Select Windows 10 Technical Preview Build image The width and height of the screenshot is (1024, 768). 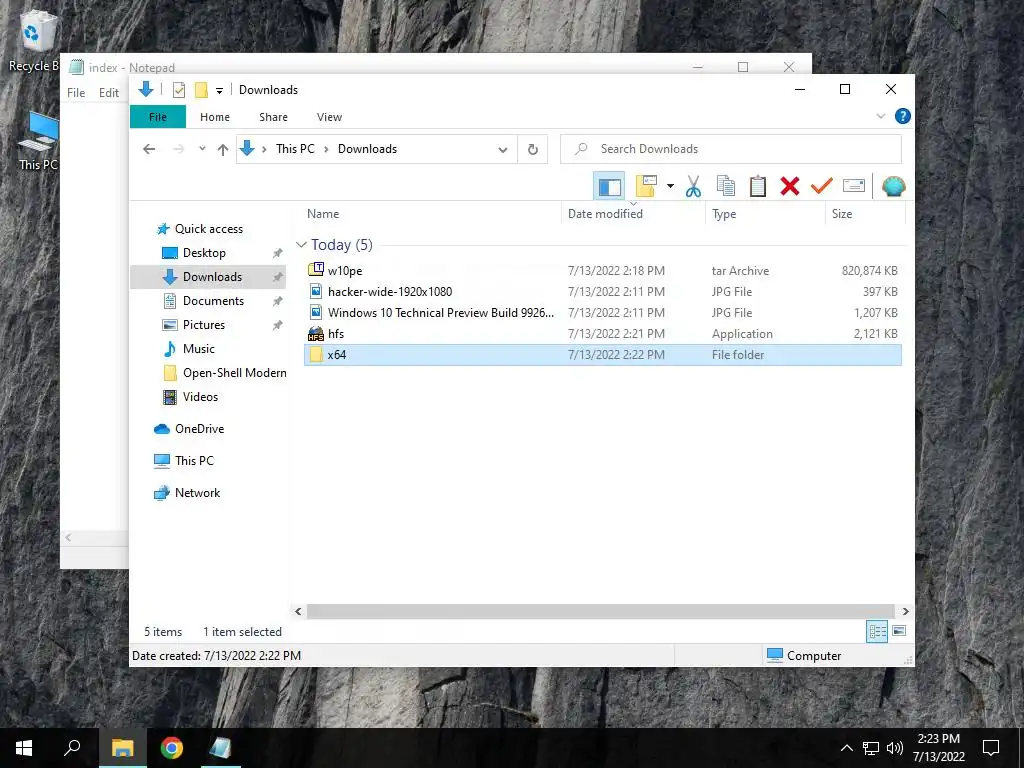pos(602,312)
